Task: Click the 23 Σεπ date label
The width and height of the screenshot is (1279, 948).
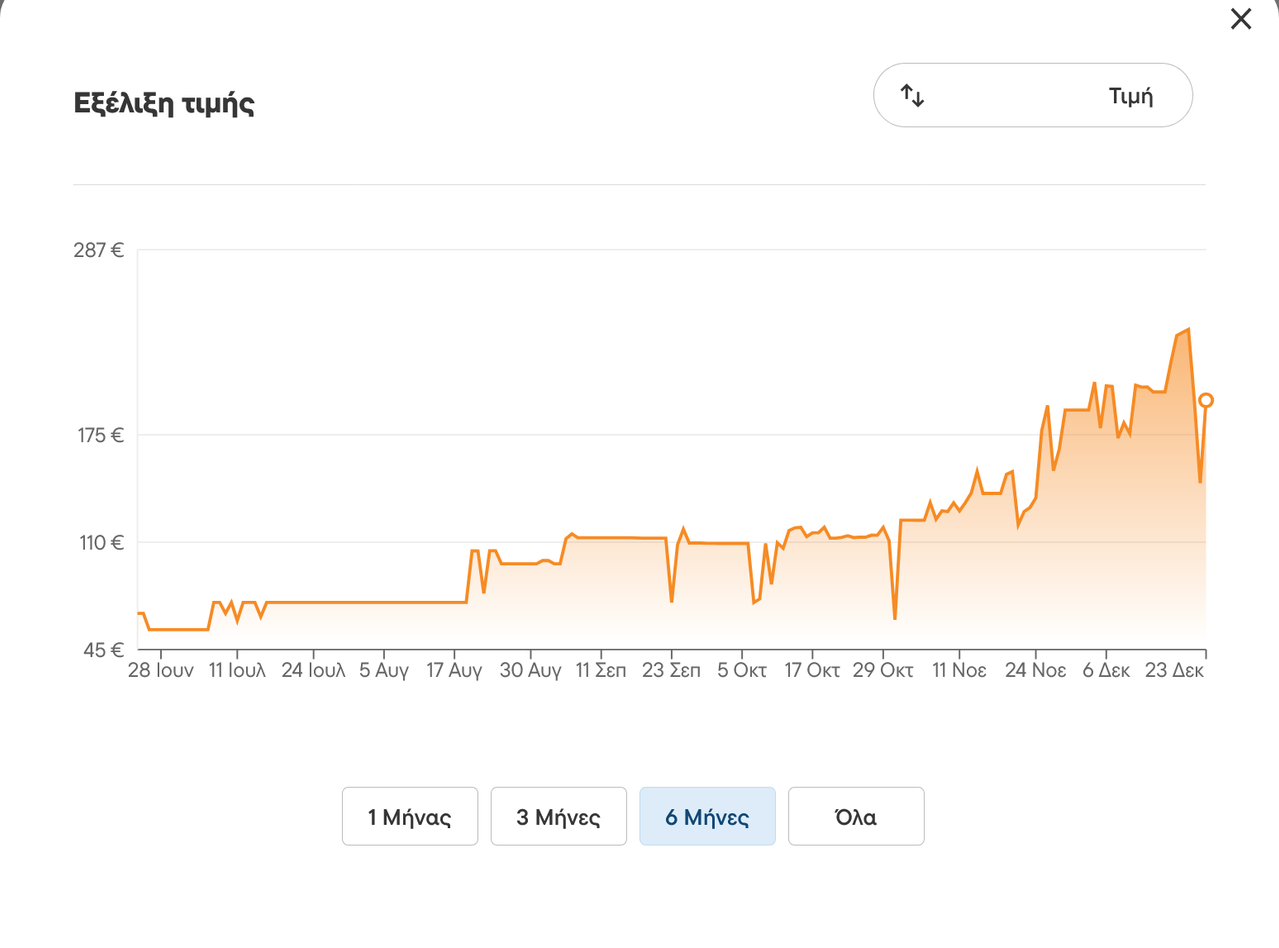Action: pyautogui.click(x=671, y=671)
